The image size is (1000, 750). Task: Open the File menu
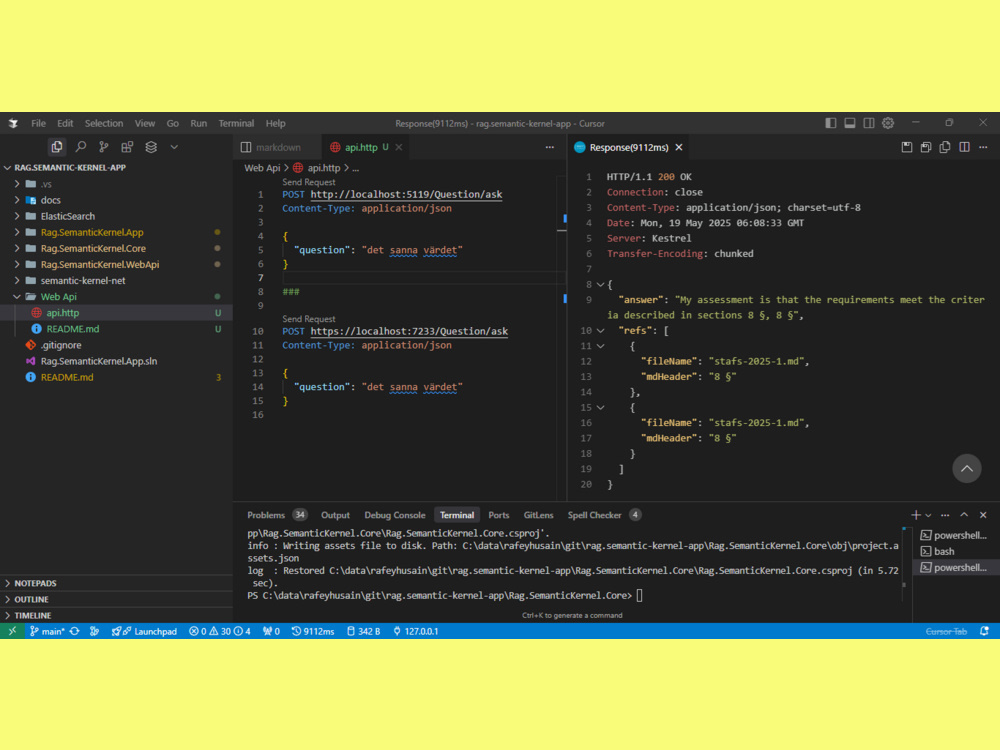coord(38,123)
